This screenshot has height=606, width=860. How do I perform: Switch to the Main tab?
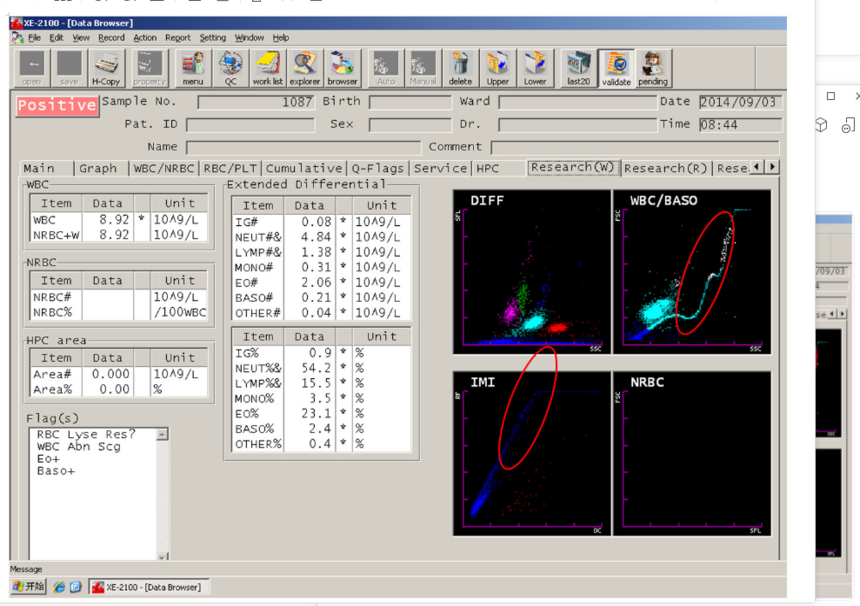click(46, 168)
